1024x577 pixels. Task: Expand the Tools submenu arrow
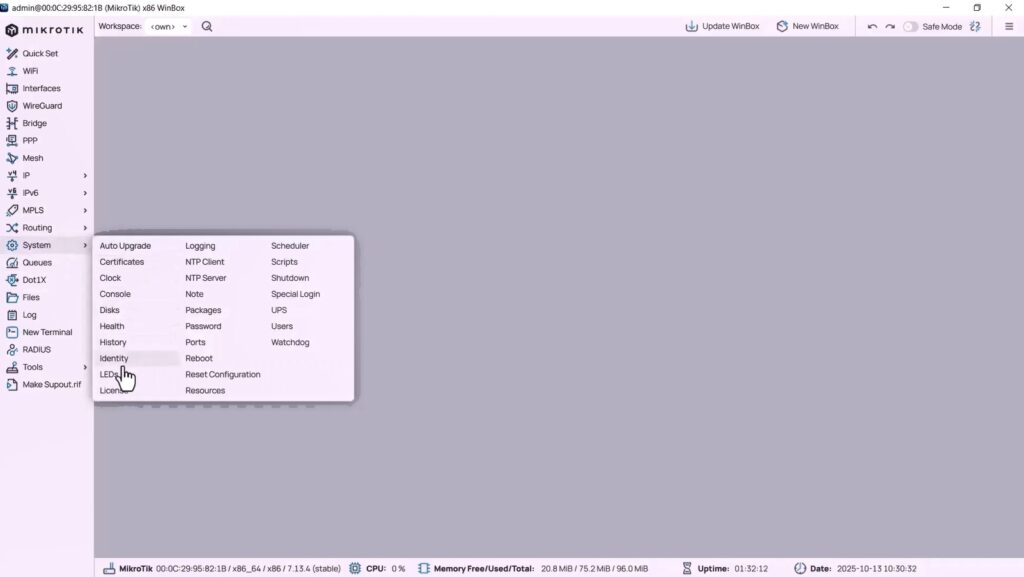(x=85, y=367)
